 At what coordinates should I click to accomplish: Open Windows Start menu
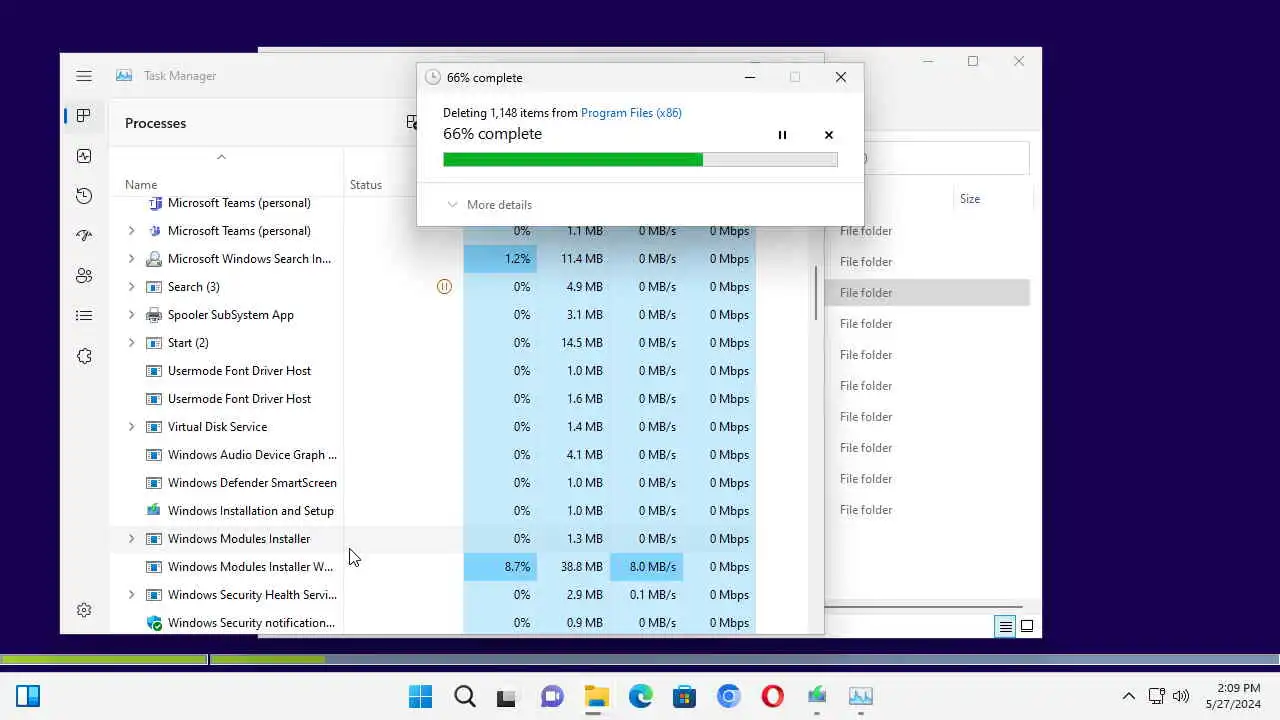click(x=421, y=696)
